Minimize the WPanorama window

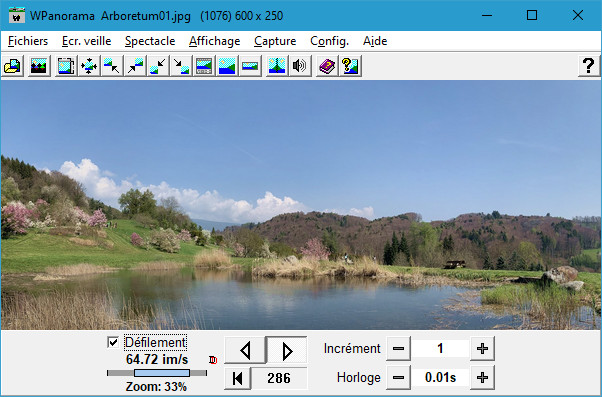pos(487,16)
